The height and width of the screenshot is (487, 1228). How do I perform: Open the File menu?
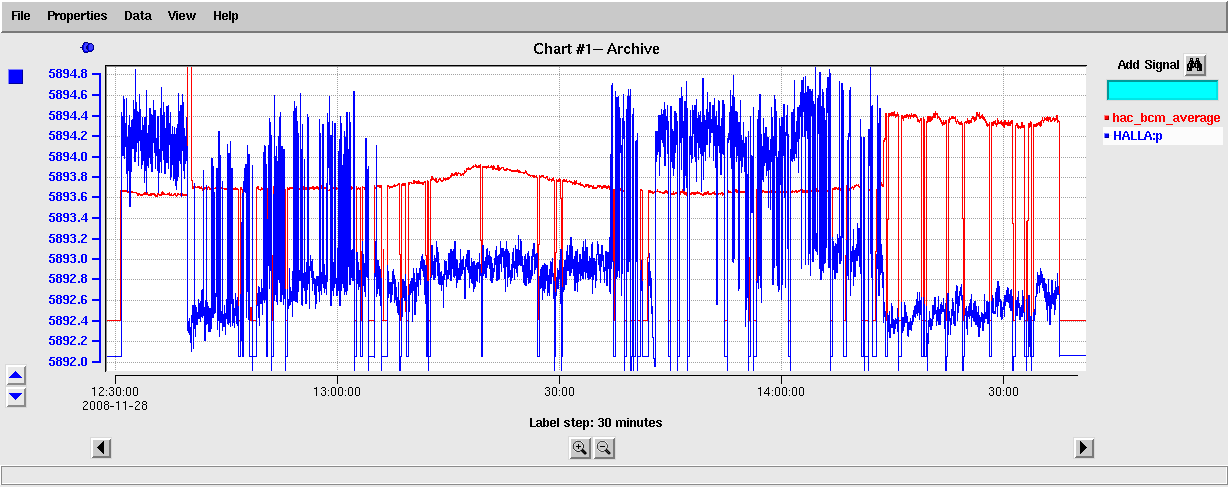click(x=21, y=16)
